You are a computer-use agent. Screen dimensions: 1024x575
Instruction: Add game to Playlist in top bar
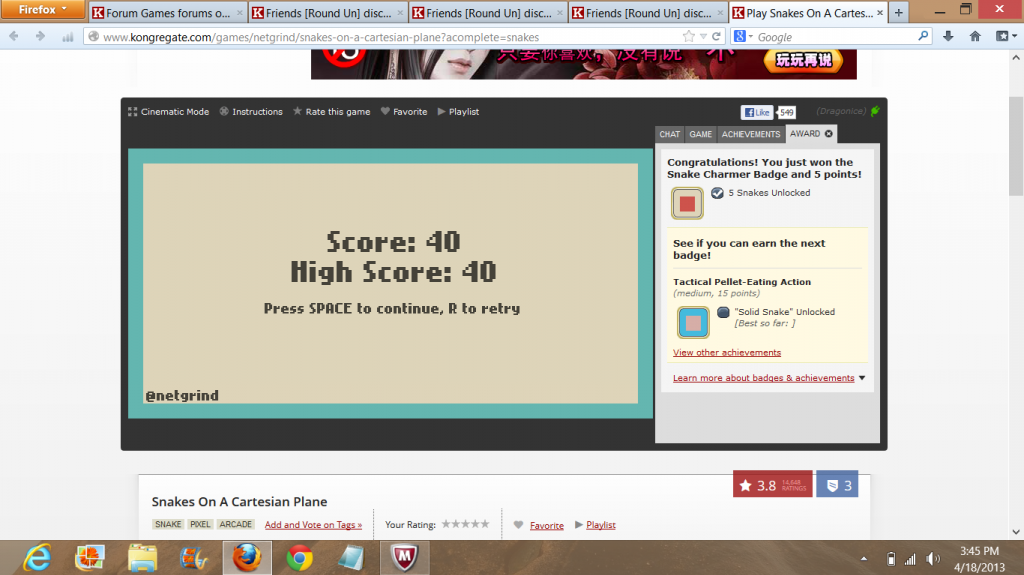point(458,112)
